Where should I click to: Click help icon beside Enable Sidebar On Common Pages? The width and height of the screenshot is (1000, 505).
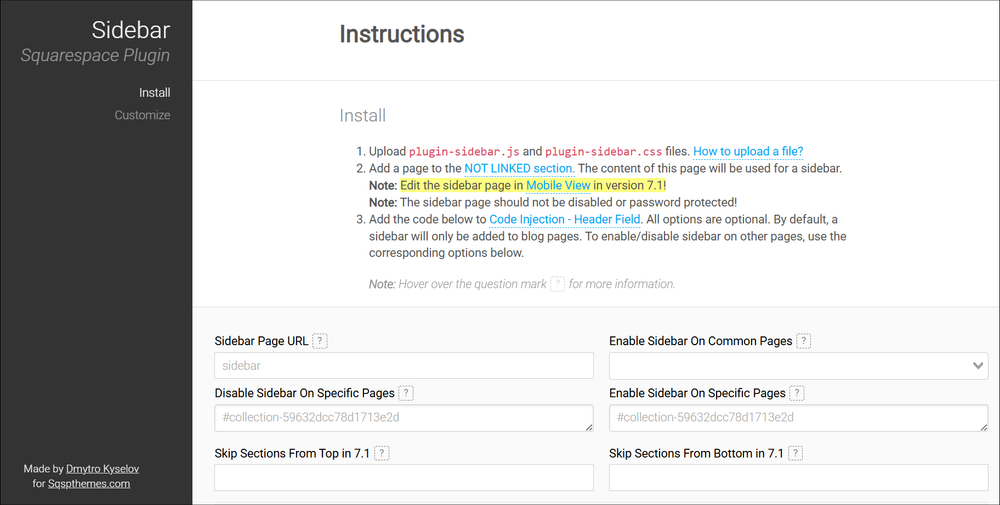tap(804, 341)
